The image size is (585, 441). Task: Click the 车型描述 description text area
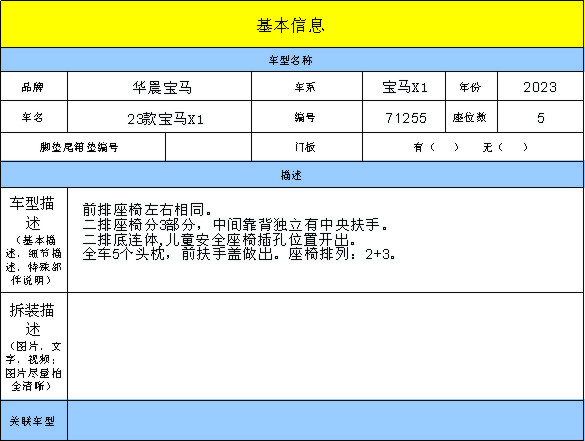[325, 240]
